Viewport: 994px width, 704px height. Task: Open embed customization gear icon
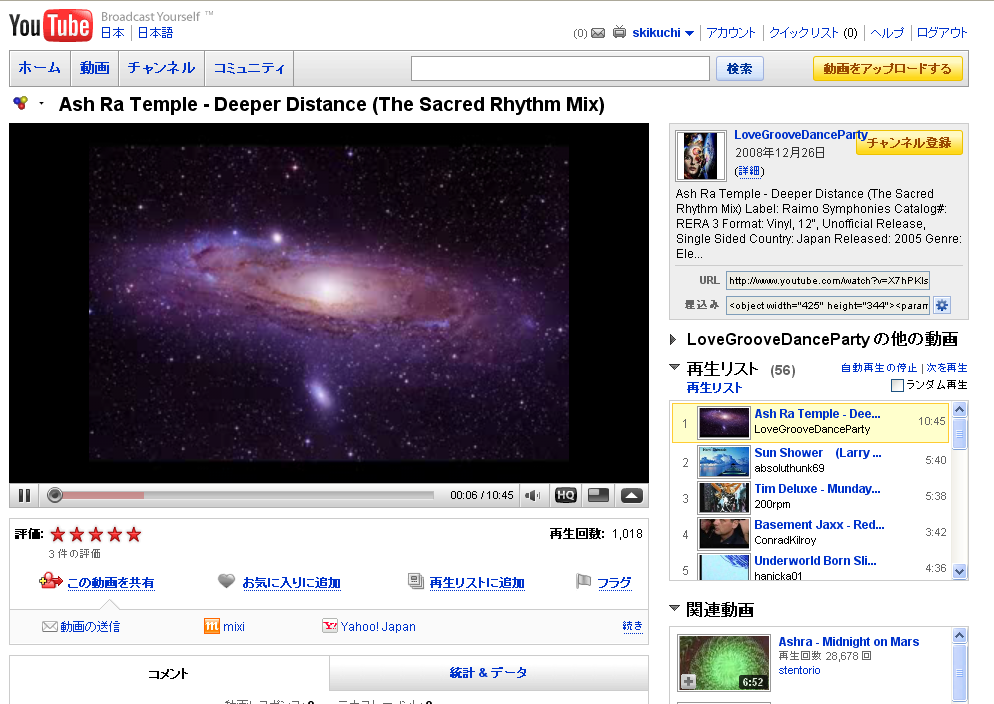tap(942, 305)
